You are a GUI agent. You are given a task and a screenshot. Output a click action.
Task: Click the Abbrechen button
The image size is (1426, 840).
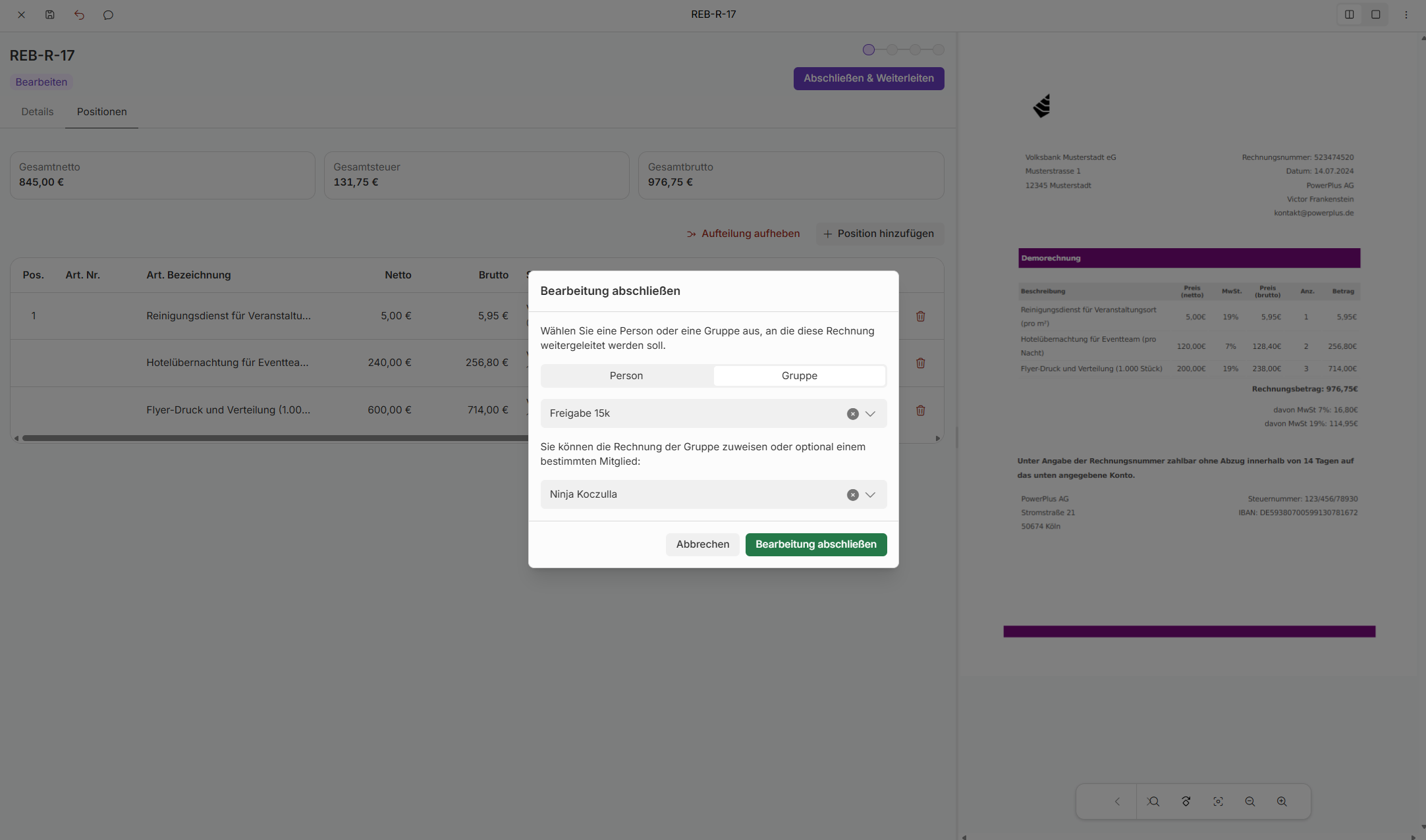pos(702,544)
